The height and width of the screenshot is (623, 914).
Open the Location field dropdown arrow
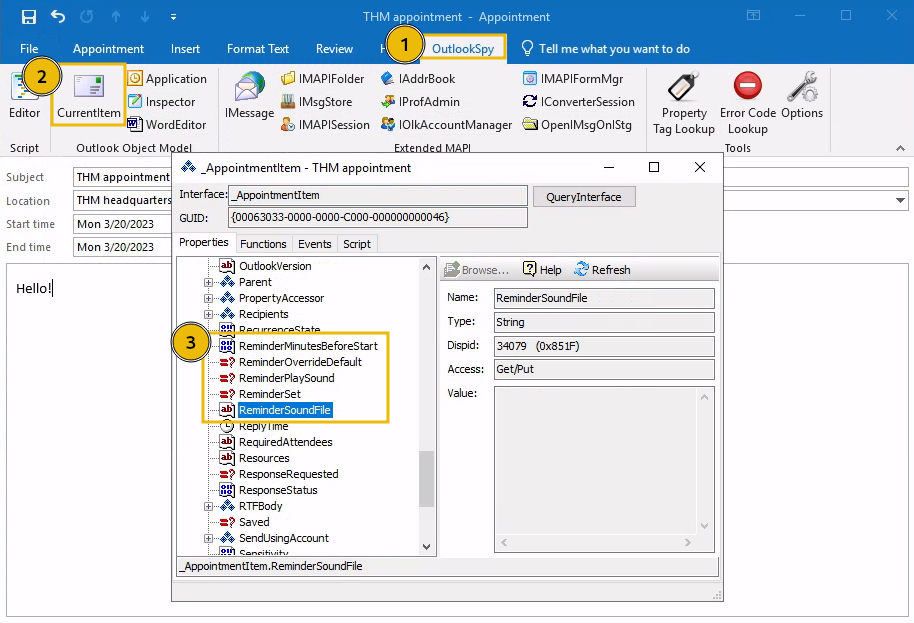pyautogui.click(x=900, y=200)
